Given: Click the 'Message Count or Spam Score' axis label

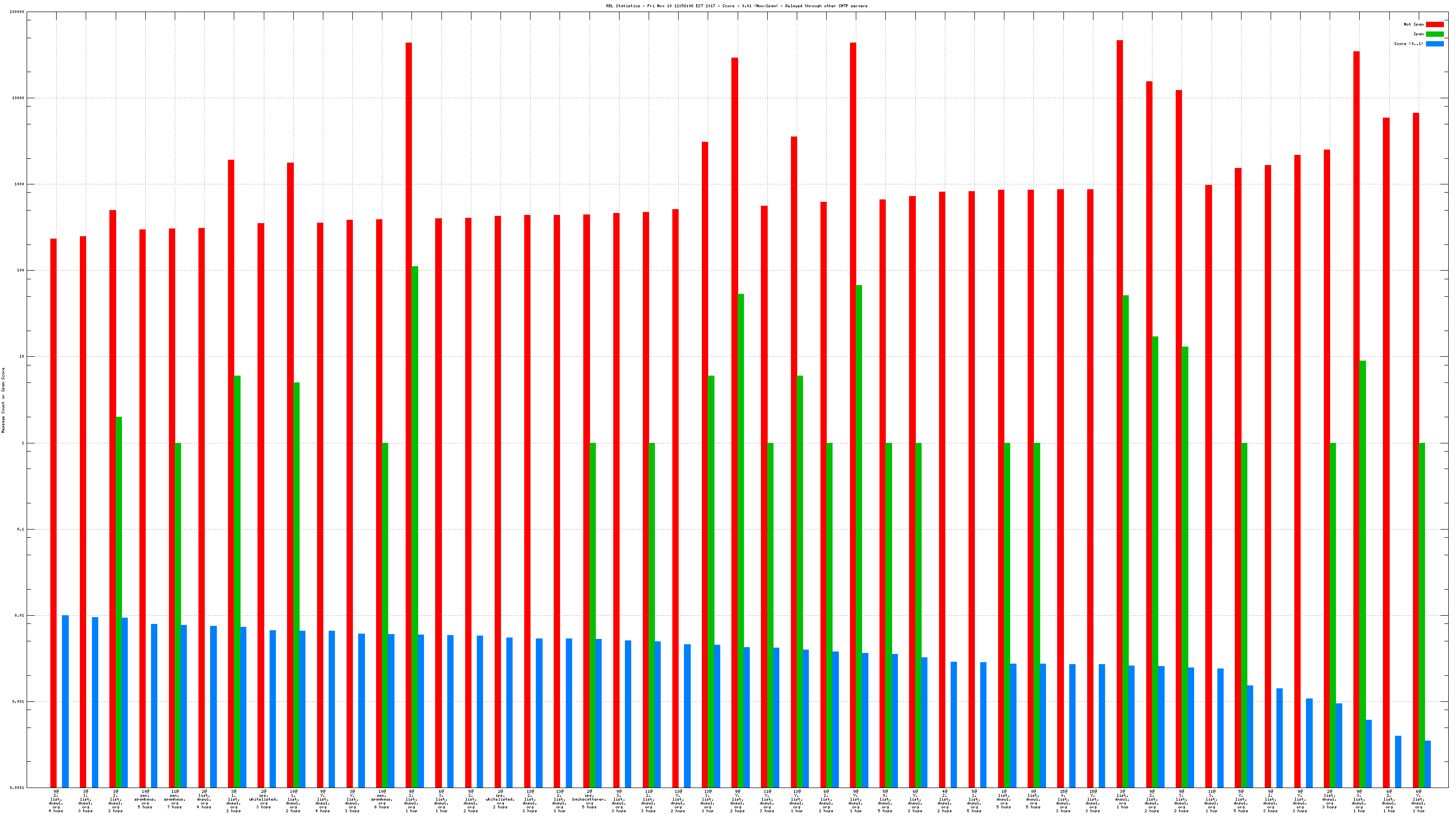Looking at the screenshot, I should 3,400.
